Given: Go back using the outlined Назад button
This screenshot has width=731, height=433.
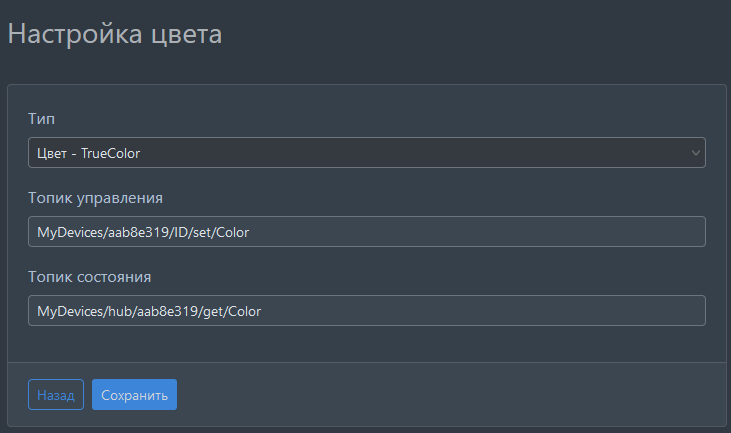Looking at the screenshot, I should point(56,395).
